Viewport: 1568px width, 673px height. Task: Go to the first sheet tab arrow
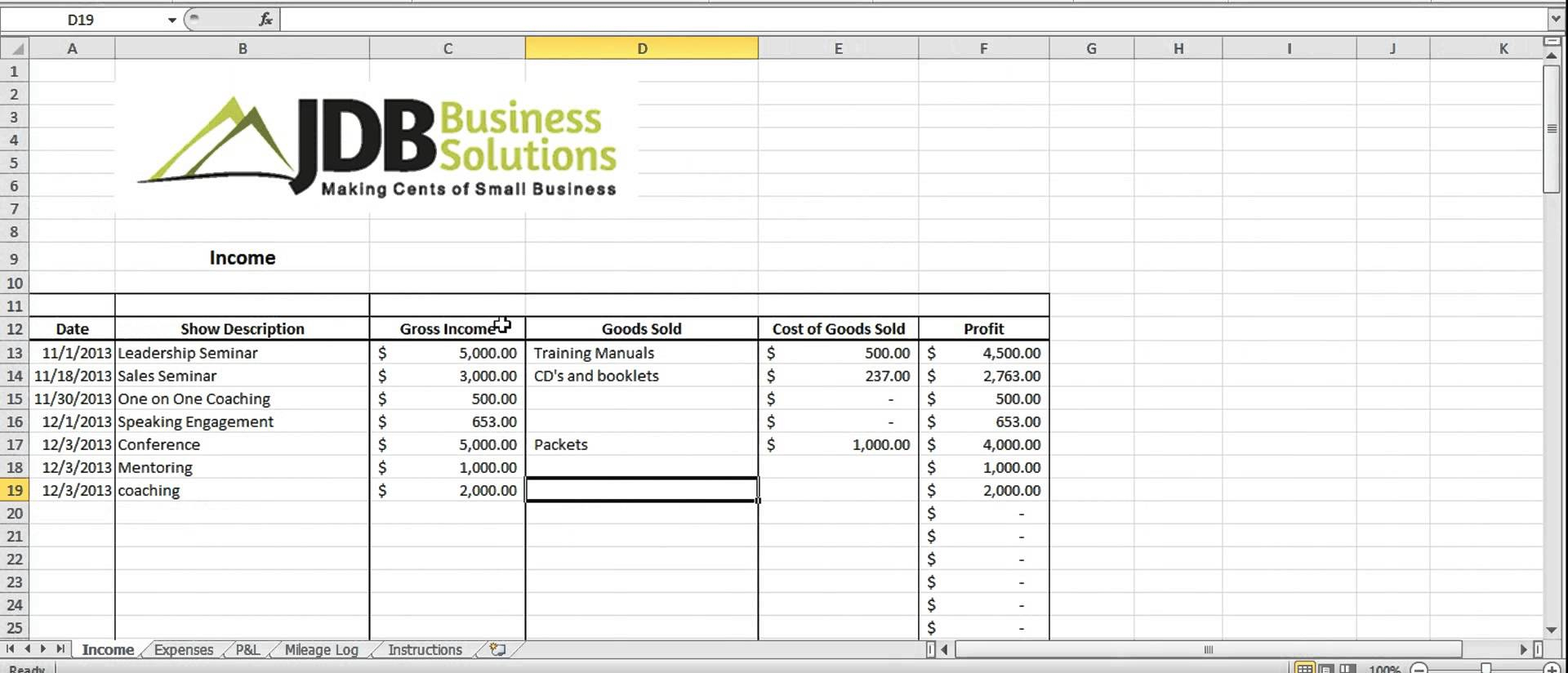click(x=11, y=649)
